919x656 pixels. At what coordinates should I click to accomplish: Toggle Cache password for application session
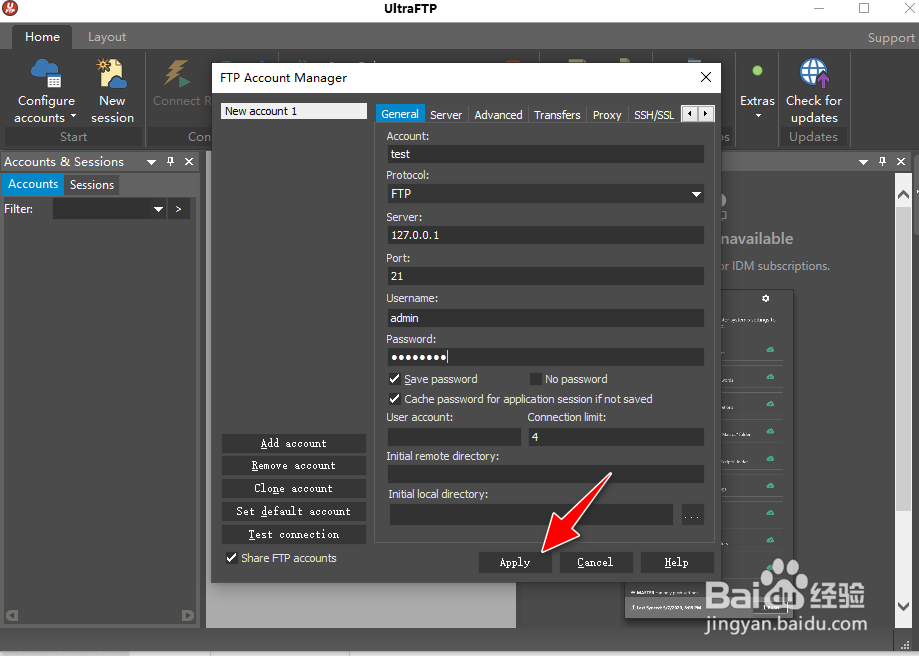pos(394,399)
